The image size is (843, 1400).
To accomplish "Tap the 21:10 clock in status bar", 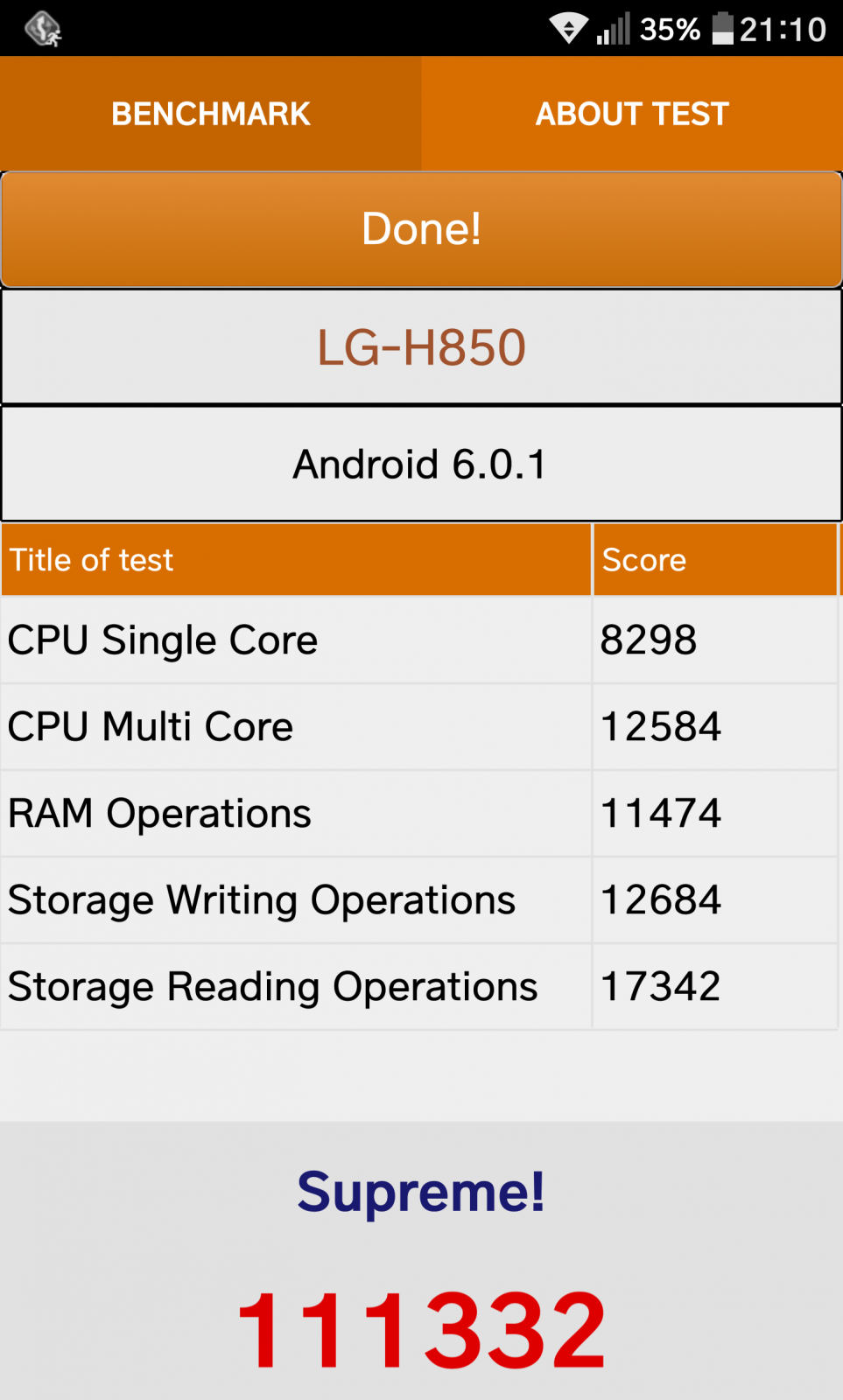I will pyautogui.click(x=783, y=30).
